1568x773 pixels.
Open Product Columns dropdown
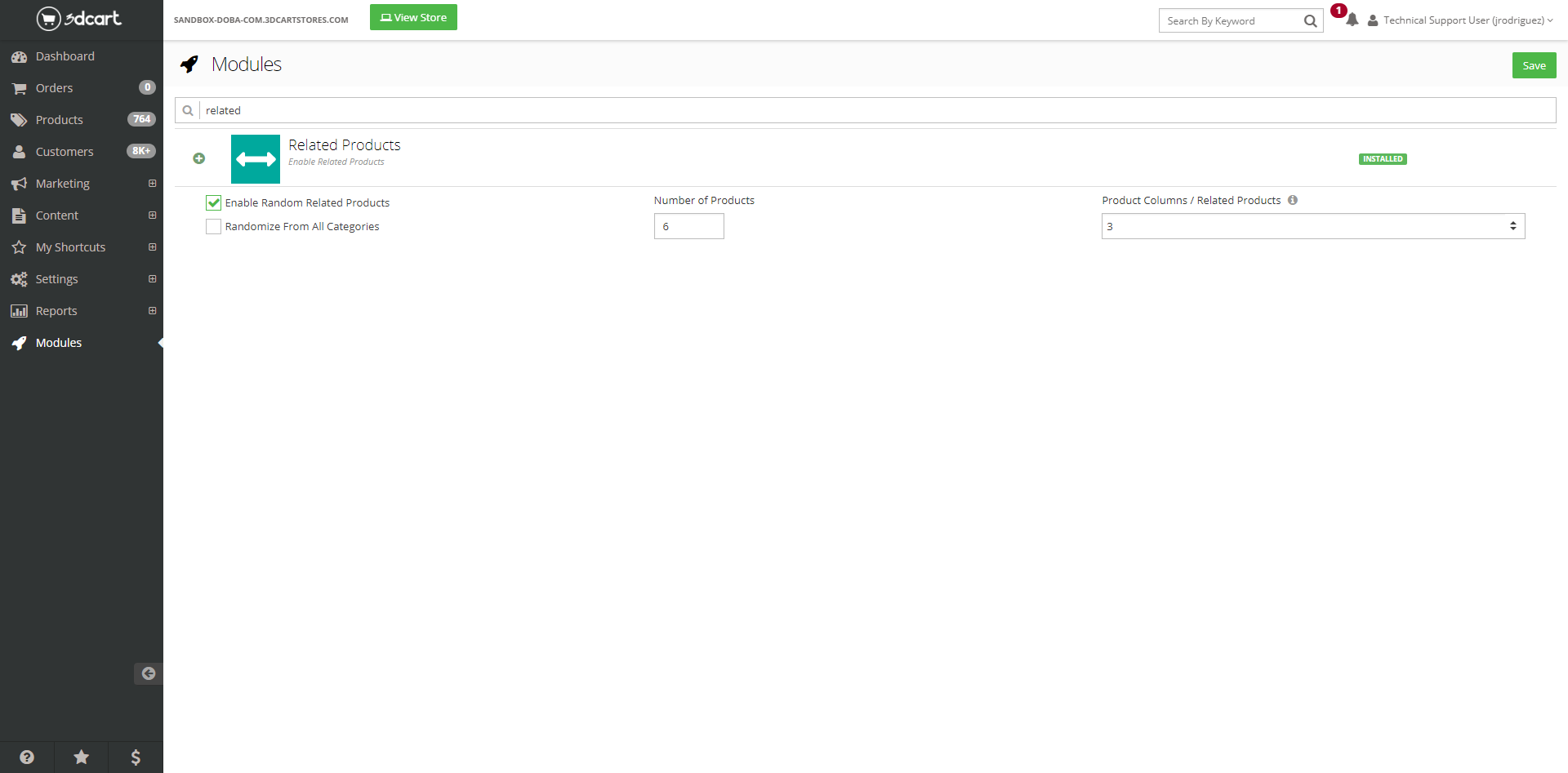(1312, 226)
